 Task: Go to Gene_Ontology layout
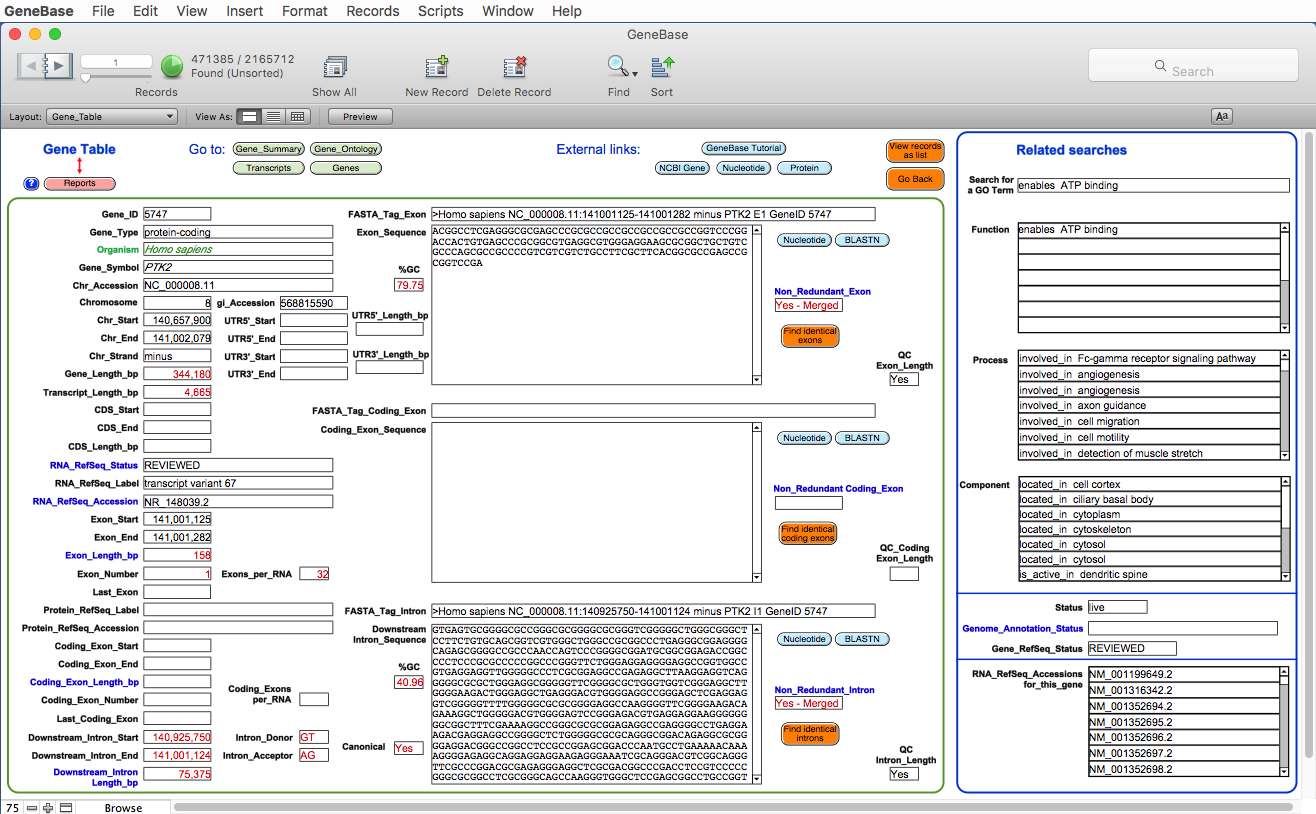(346, 149)
